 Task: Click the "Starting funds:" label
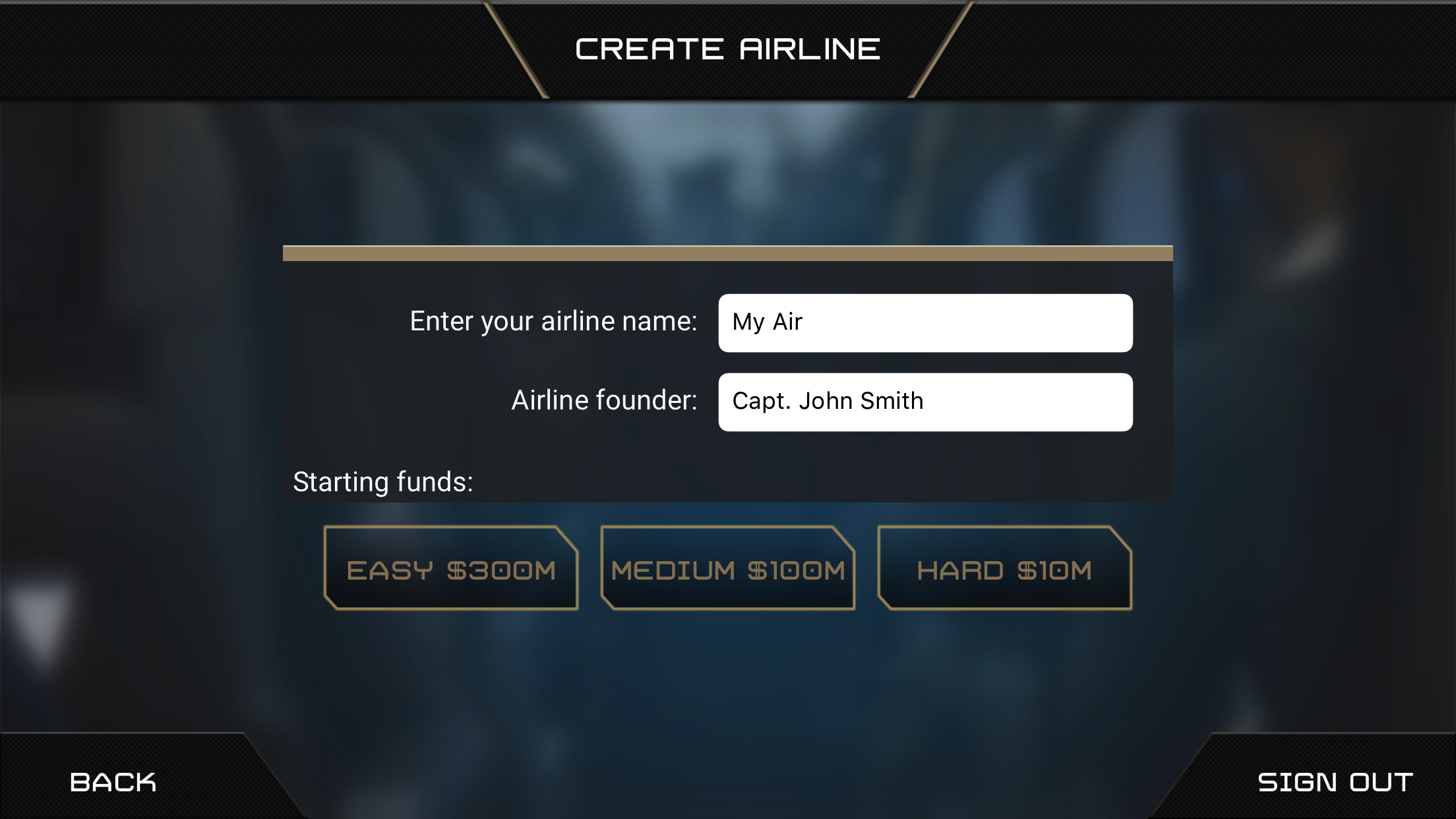[x=383, y=482]
